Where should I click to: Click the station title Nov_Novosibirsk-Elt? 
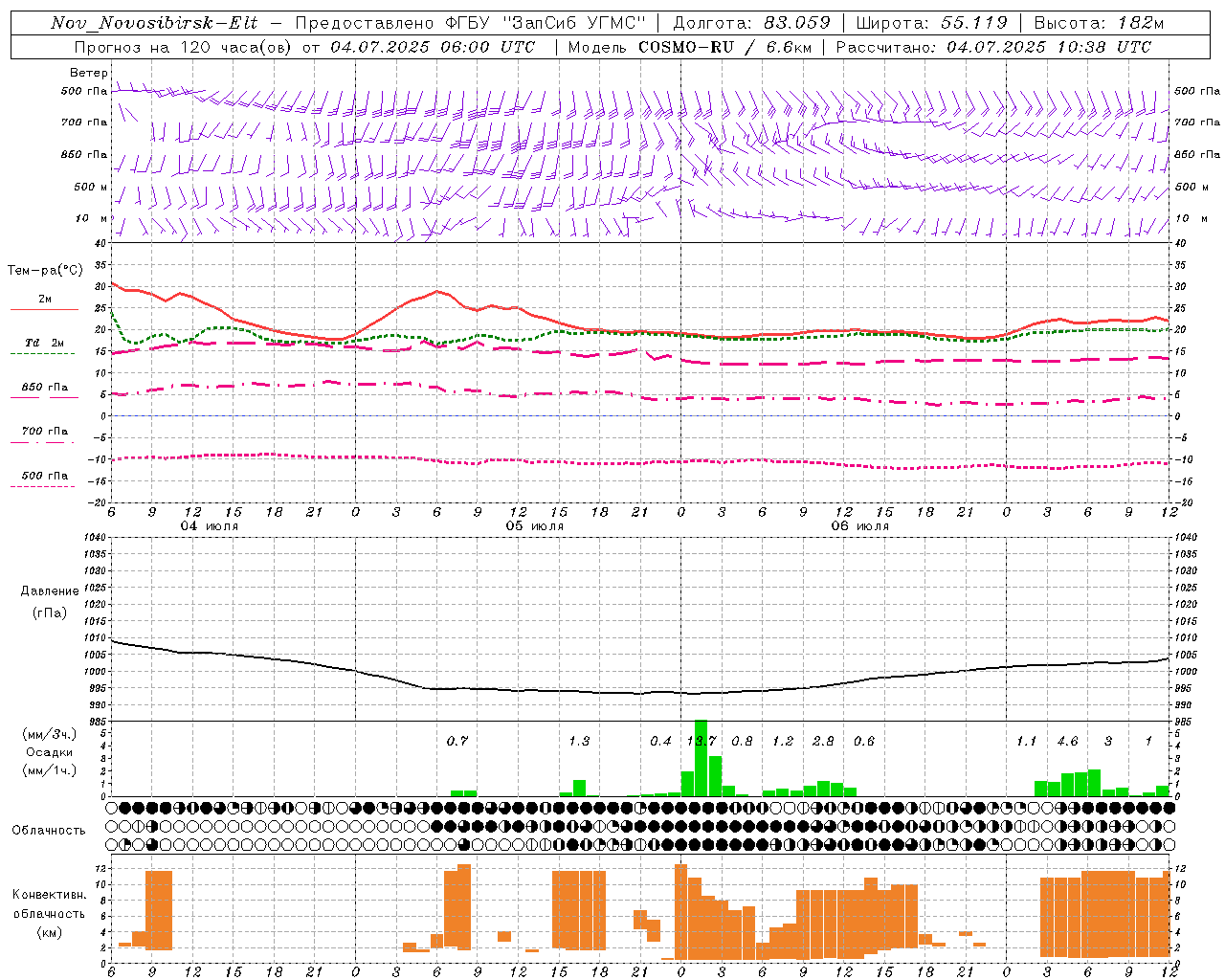[x=154, y=23]
